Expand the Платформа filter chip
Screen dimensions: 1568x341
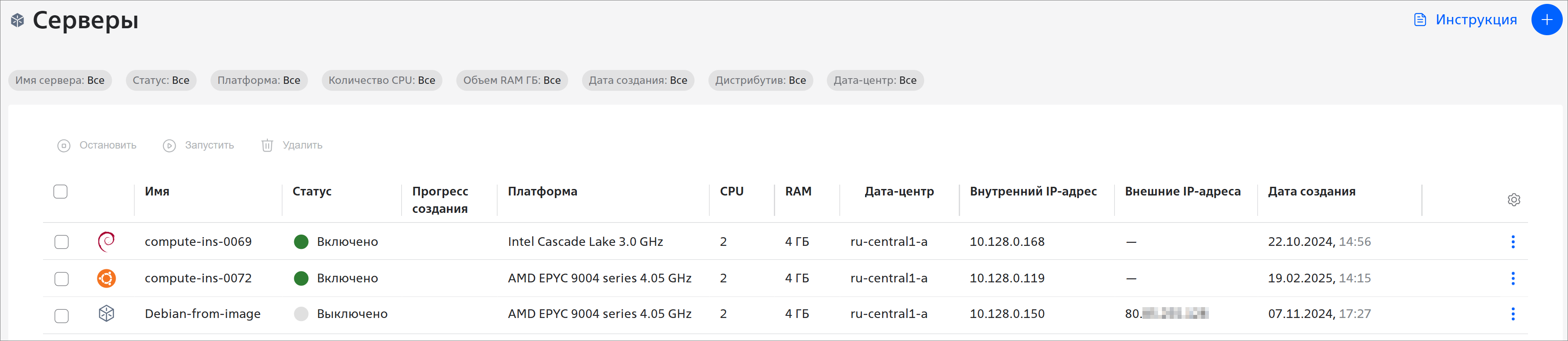click(x=259, y=80)
